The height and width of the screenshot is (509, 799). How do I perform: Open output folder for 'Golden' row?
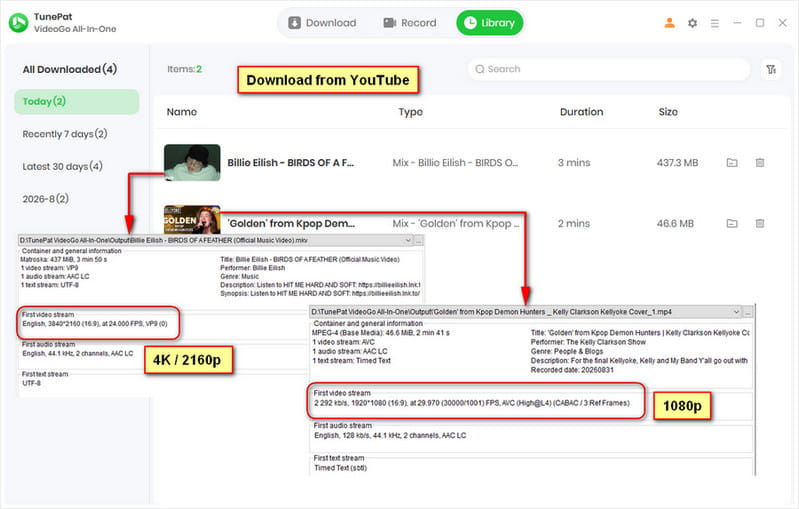[x=732, y=224]
